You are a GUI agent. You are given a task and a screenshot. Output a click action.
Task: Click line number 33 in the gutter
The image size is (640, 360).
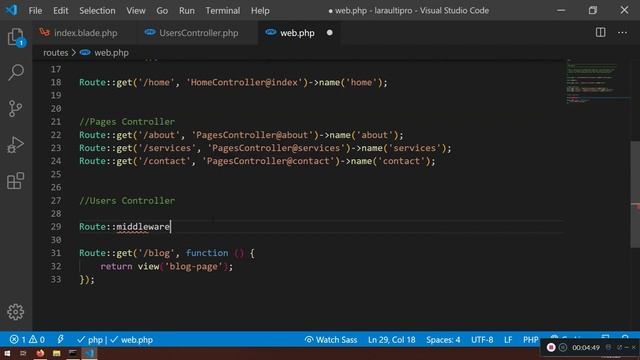56,279
